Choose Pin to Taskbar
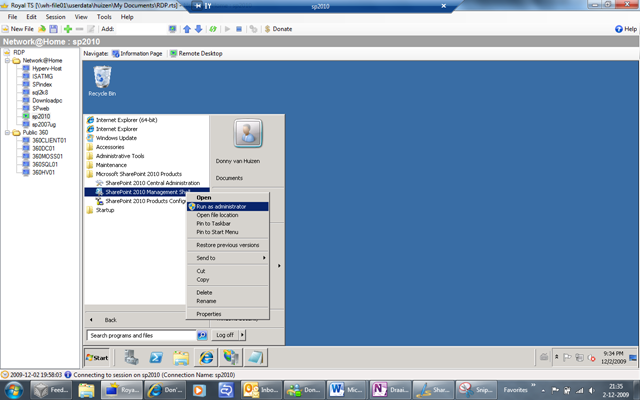 click(x=228, y=224)
